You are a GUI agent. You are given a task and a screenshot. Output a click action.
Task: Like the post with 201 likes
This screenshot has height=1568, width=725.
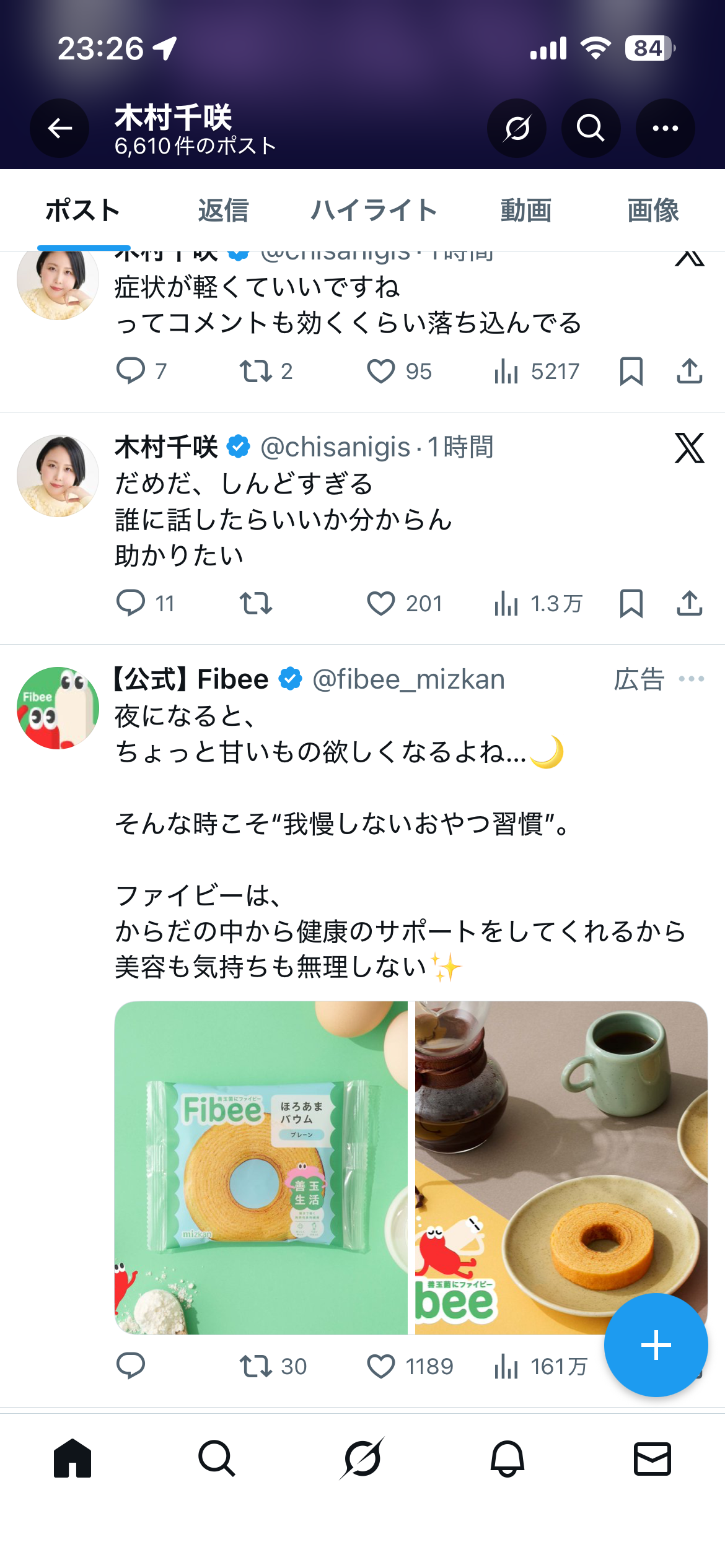381,603
